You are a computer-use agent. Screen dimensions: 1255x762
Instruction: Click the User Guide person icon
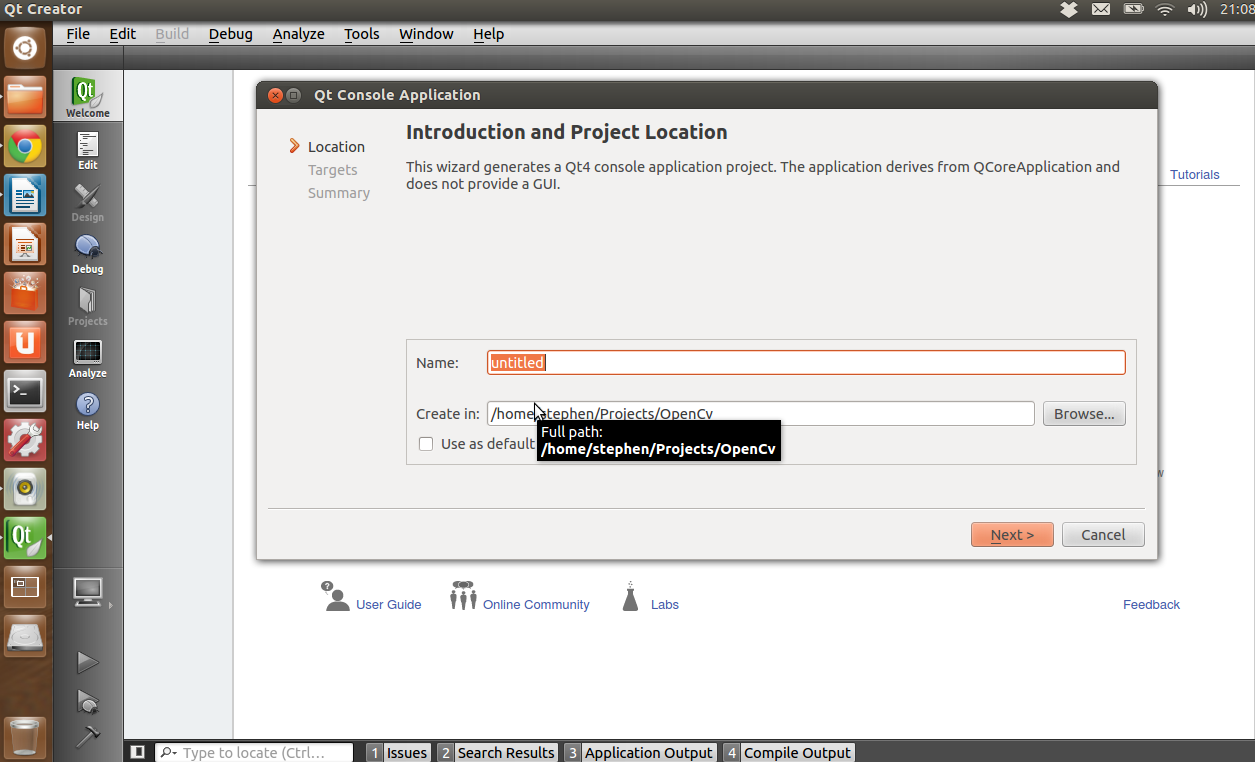pyautogui.click(x=334, y=596)
